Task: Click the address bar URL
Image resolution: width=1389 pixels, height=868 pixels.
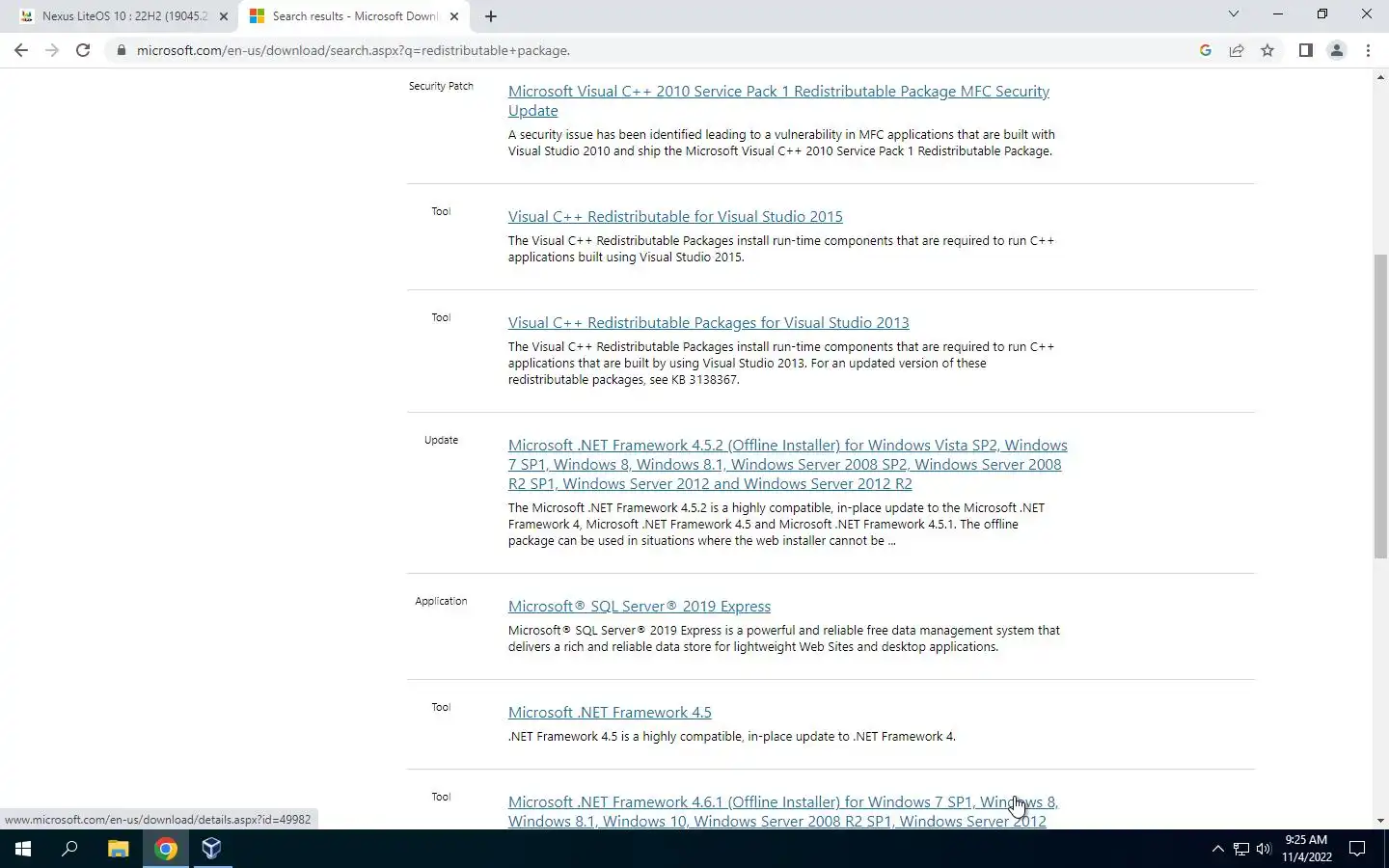Action: click(x=353, y=50)
